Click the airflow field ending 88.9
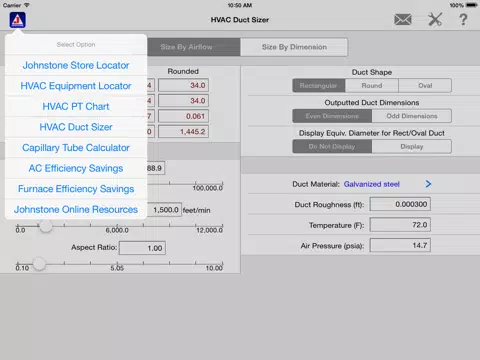Viewport: 480px width, 360px height. pos(156,168)
